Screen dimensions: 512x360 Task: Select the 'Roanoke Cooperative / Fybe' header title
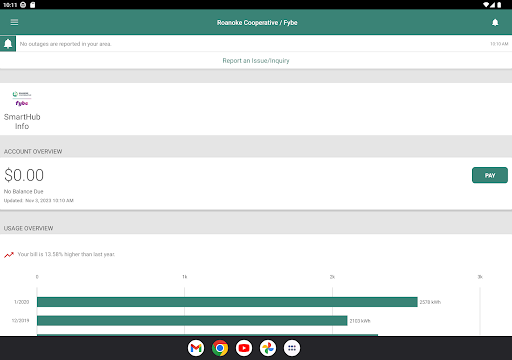[x=257, y=23]
